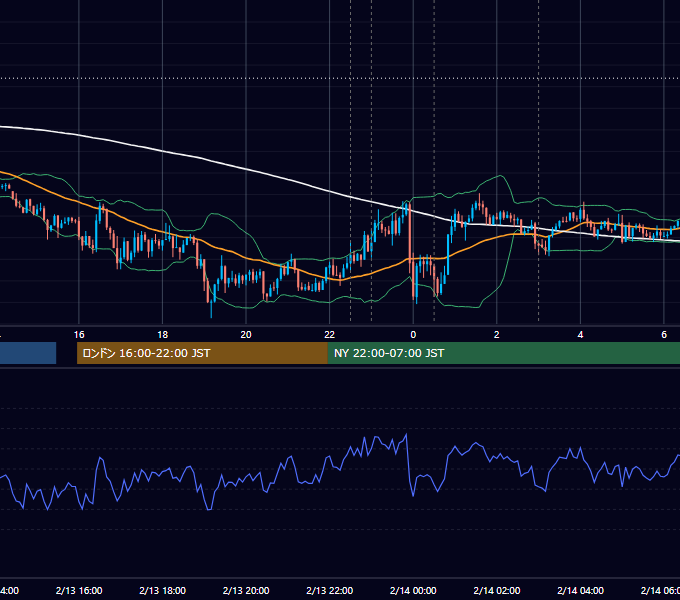The width and height of the screenshot is (680, 600).
Task: Click the 2/13 20:00 time label
Action: click(x=246, y=590)
